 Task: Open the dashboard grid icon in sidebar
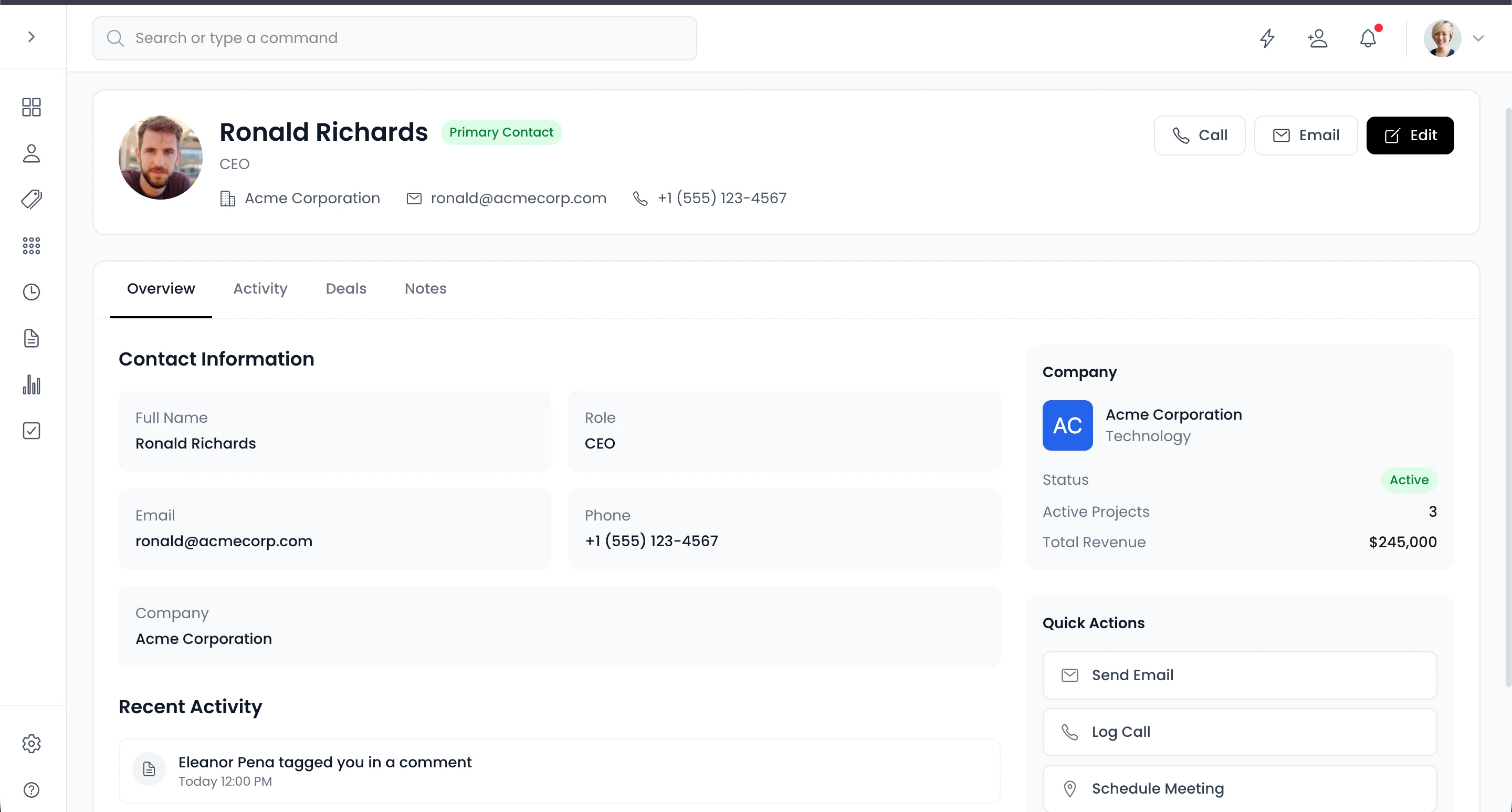pos(31,107)
